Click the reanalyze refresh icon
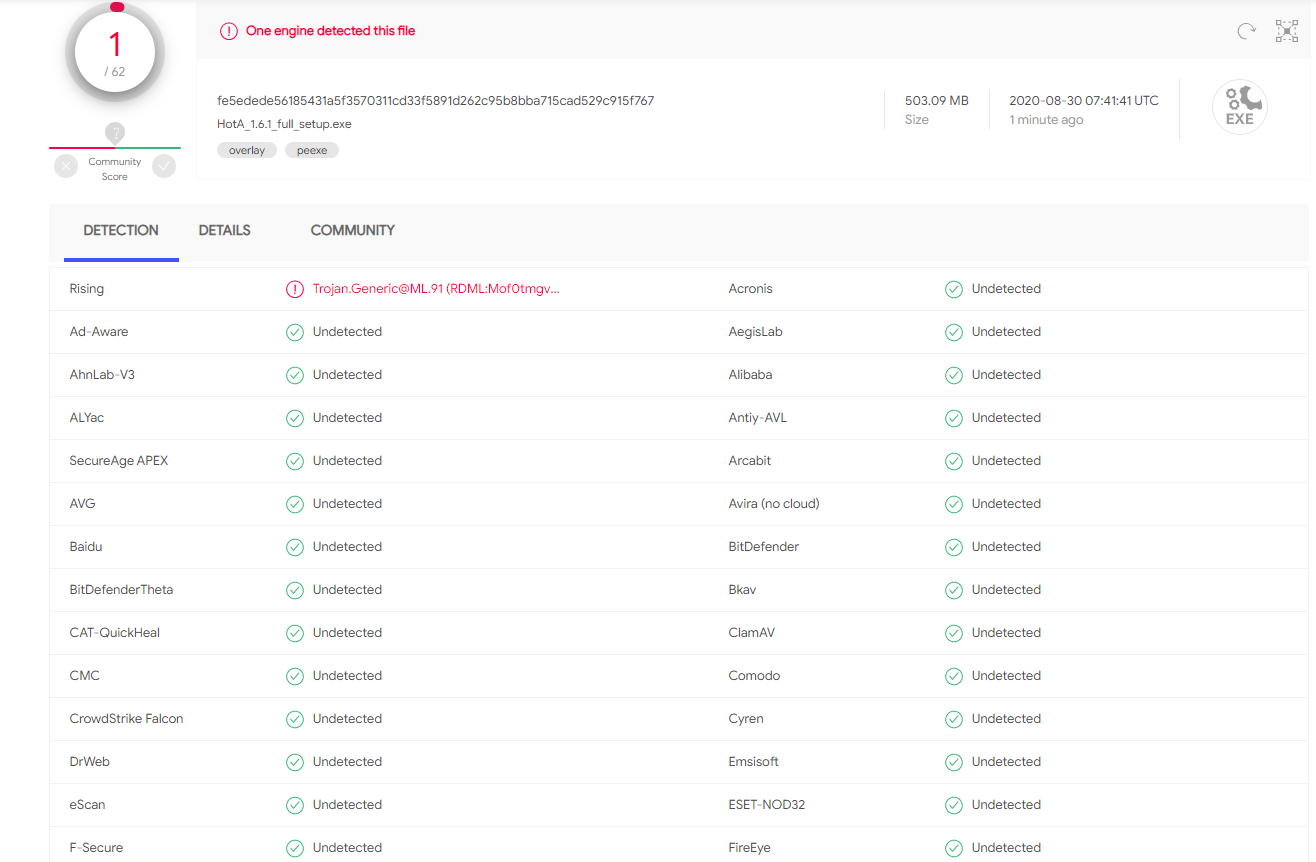The height and width of the screenshot is (862, 1316). [1246, 31]
